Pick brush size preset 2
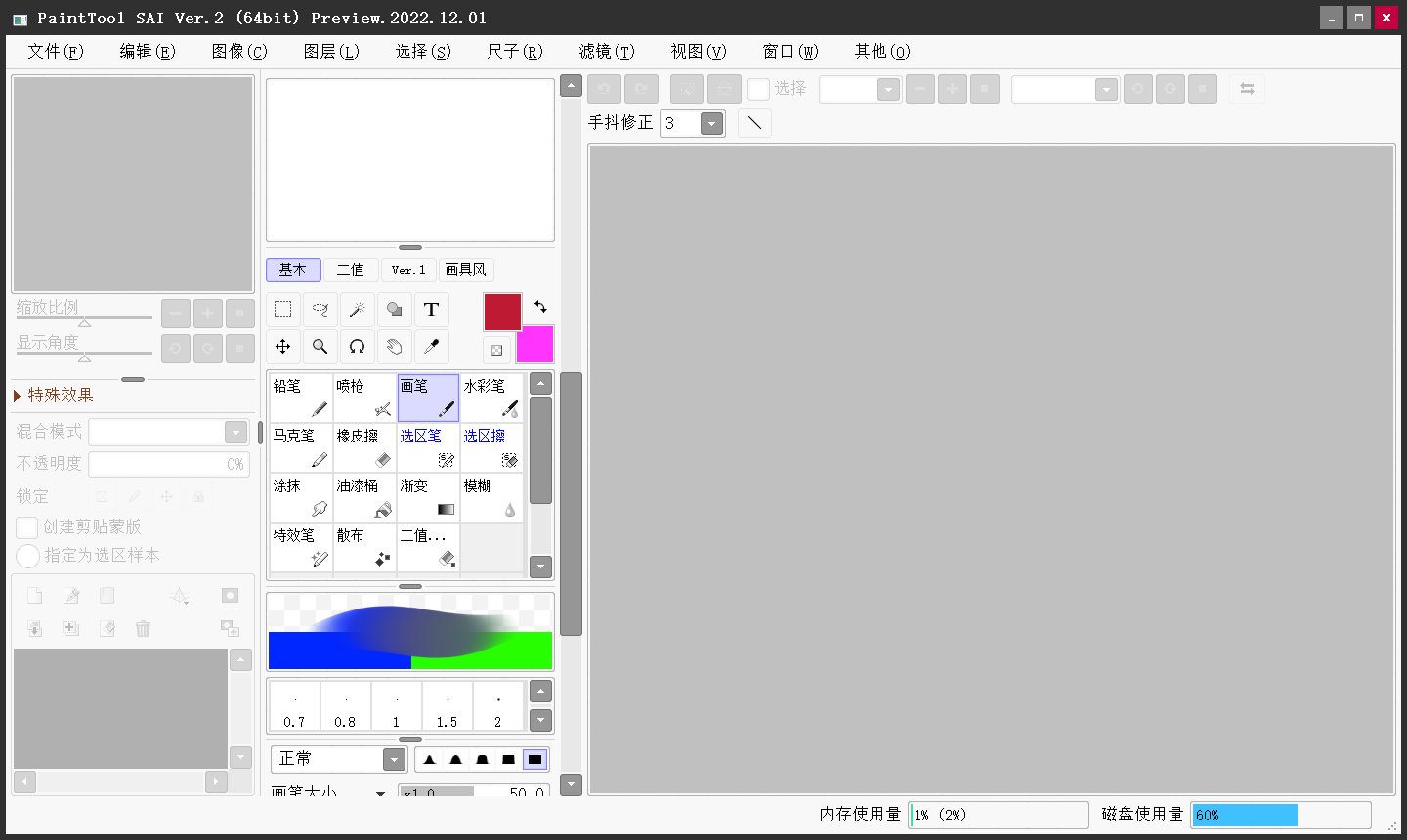 coord(497,706)
